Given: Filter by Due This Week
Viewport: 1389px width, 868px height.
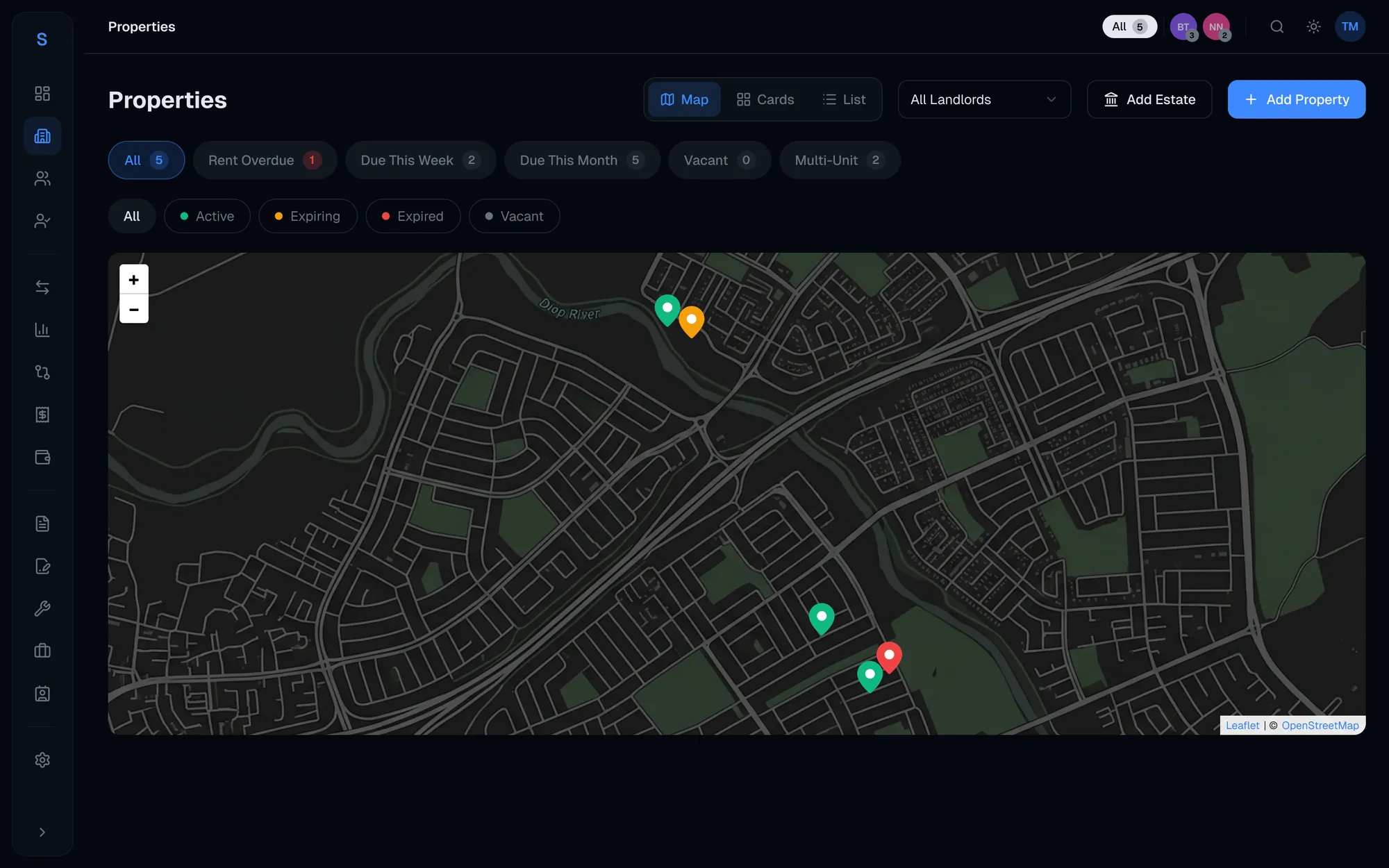Looking at the screenshot, I should [x=420, y=160].
